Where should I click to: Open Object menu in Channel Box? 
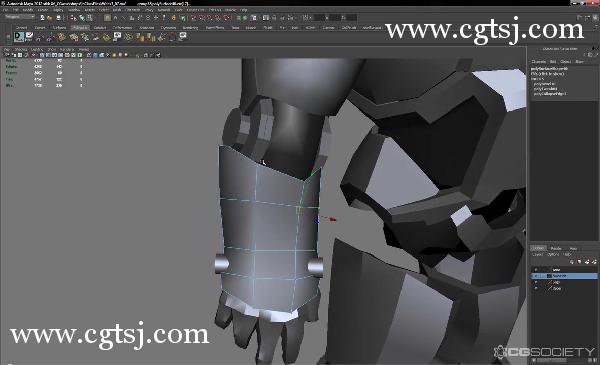pyautogui.click(x=566, y=61)
